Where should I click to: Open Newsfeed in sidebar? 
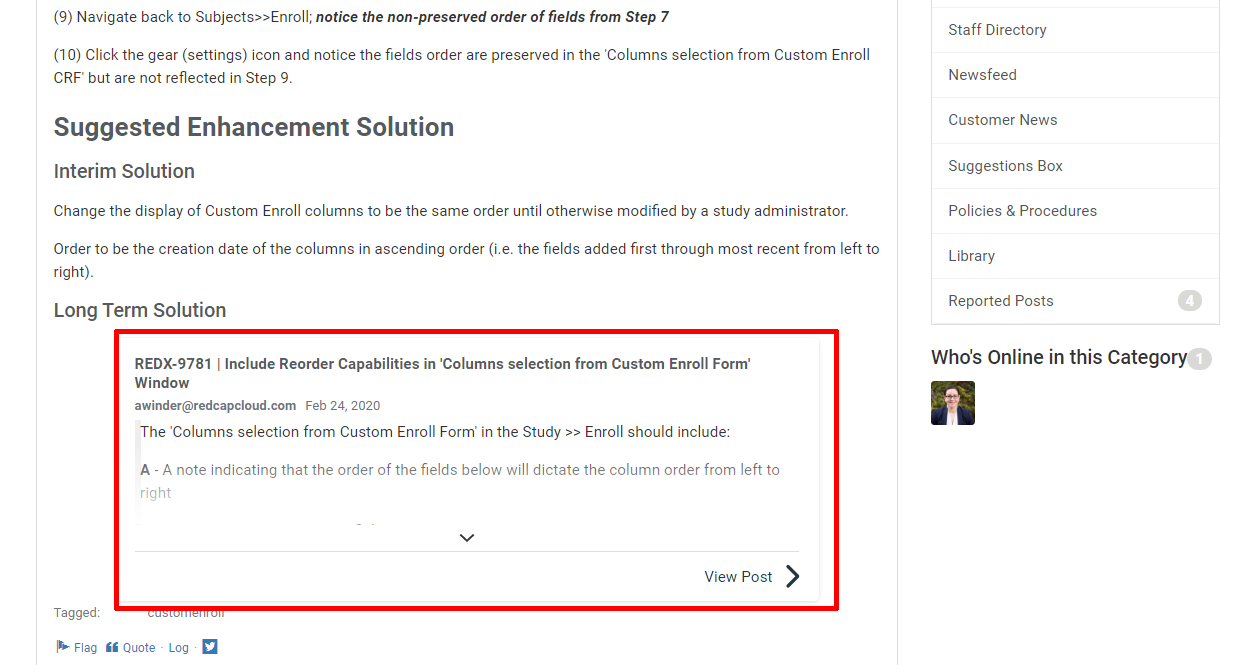pos(982,75)
